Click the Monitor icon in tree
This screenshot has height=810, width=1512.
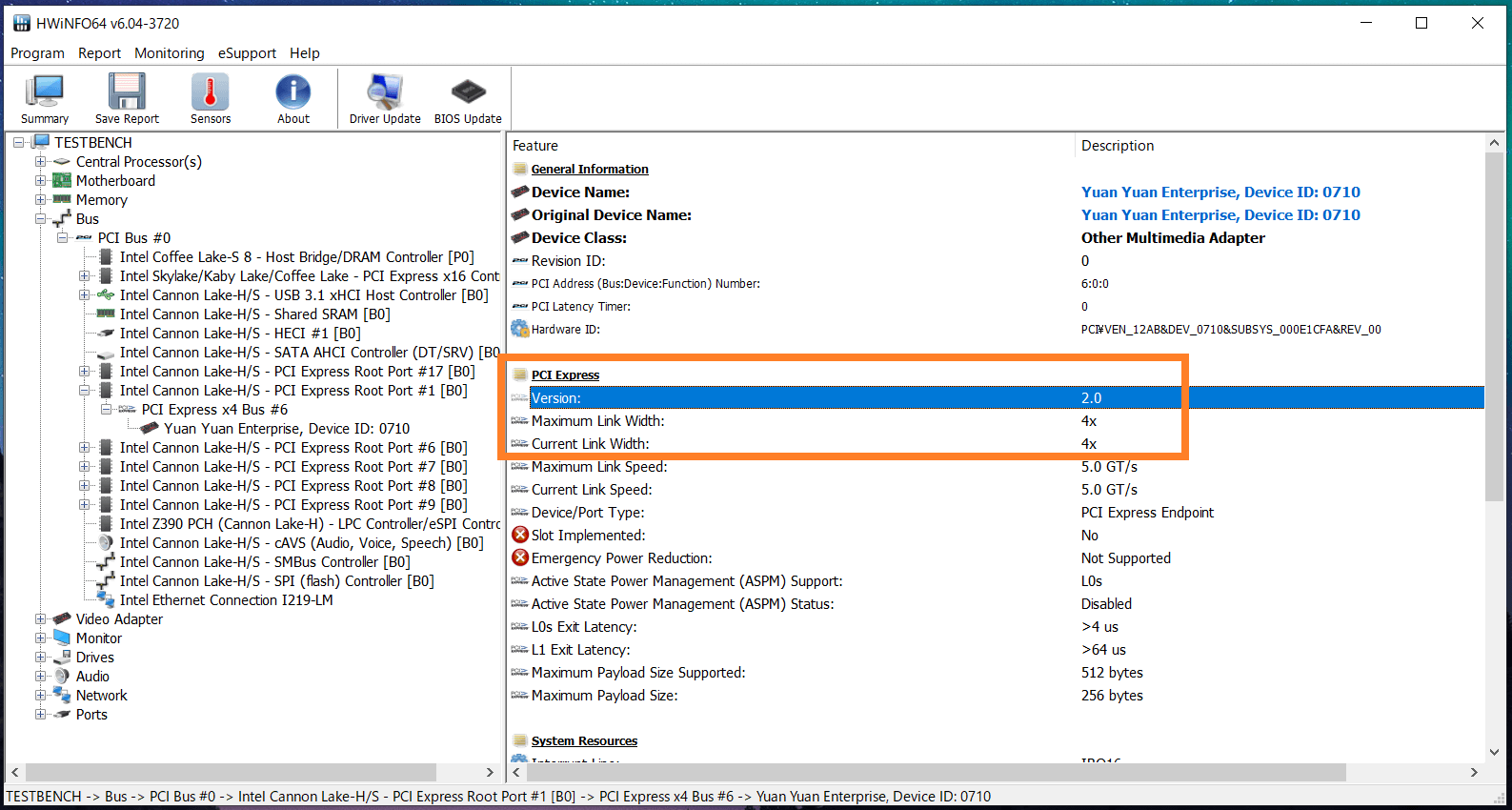[x=62, y=638]
